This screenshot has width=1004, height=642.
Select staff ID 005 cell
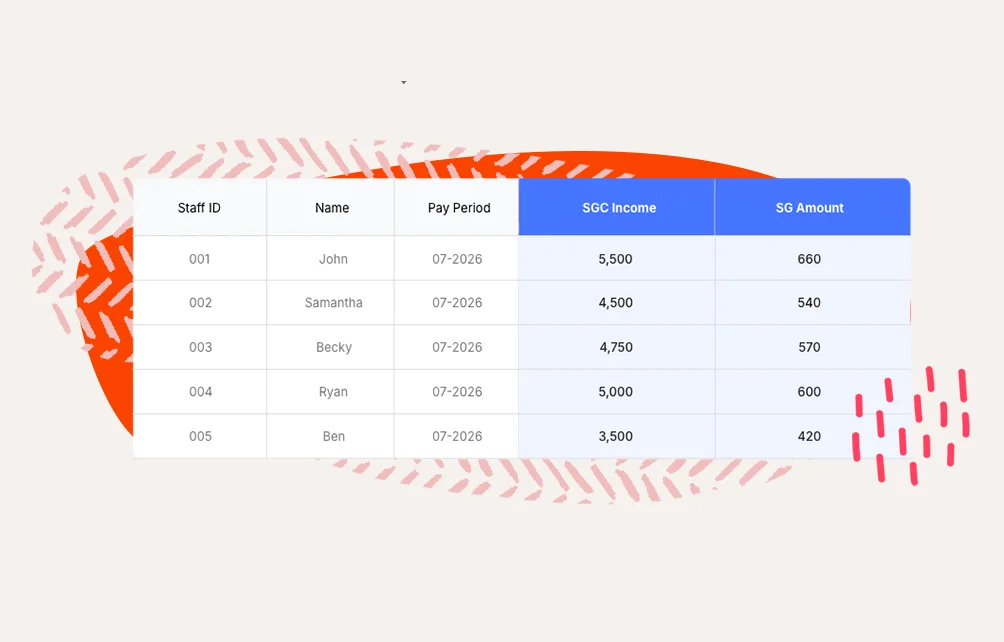pyautogui.click(x=200, y=436)
